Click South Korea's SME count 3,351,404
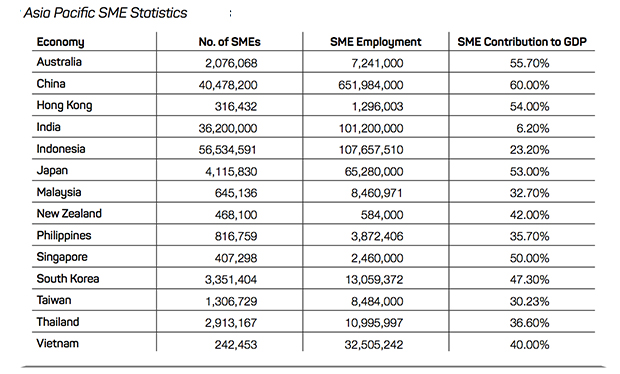 click(x=231, y=280)
